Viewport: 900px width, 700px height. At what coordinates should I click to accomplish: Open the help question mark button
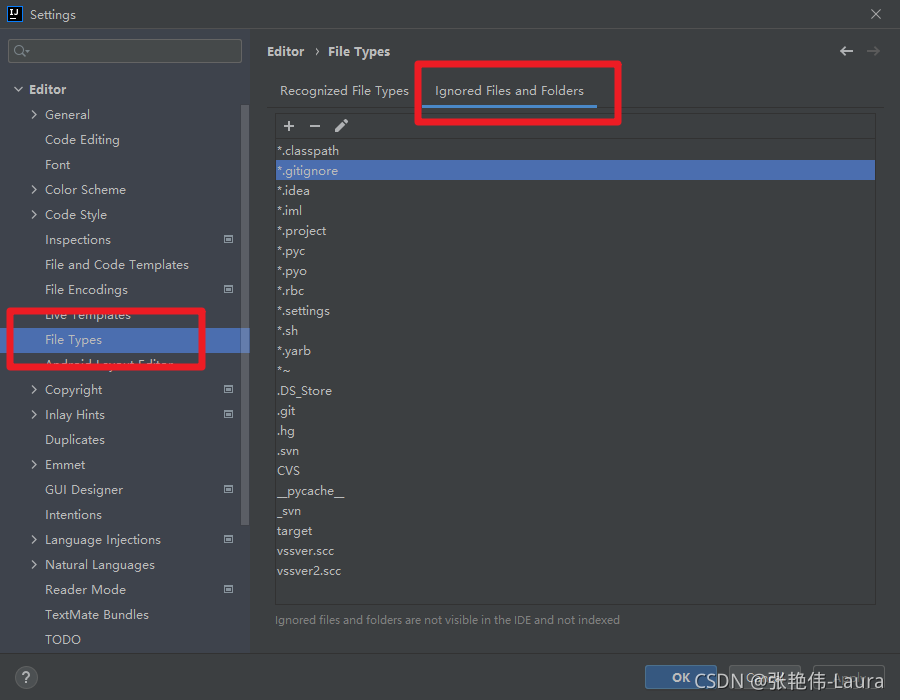tap(26, 678)
